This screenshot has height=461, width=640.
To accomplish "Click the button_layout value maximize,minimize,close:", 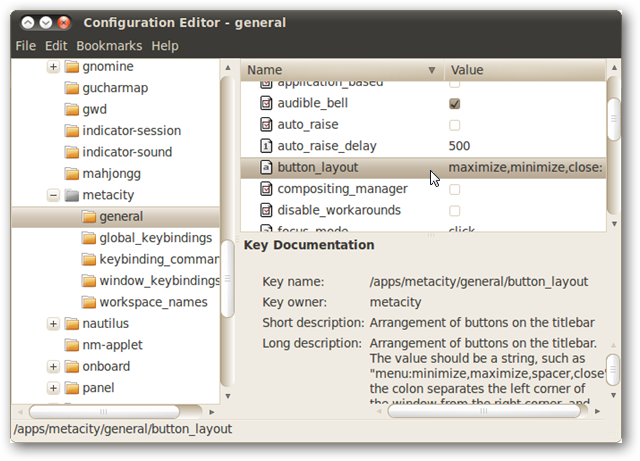I will [x=525, y=167].
